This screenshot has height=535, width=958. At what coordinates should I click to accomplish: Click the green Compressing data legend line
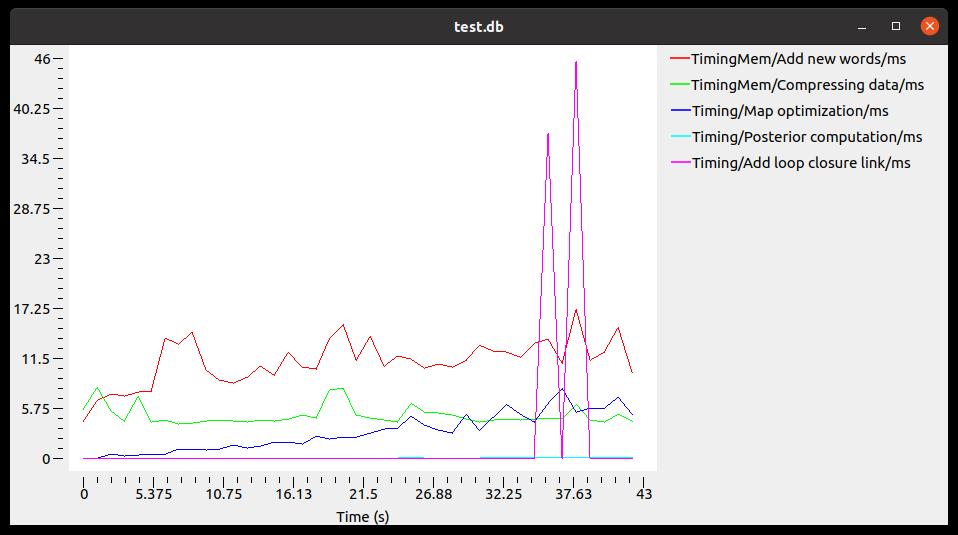coord(680,85)
